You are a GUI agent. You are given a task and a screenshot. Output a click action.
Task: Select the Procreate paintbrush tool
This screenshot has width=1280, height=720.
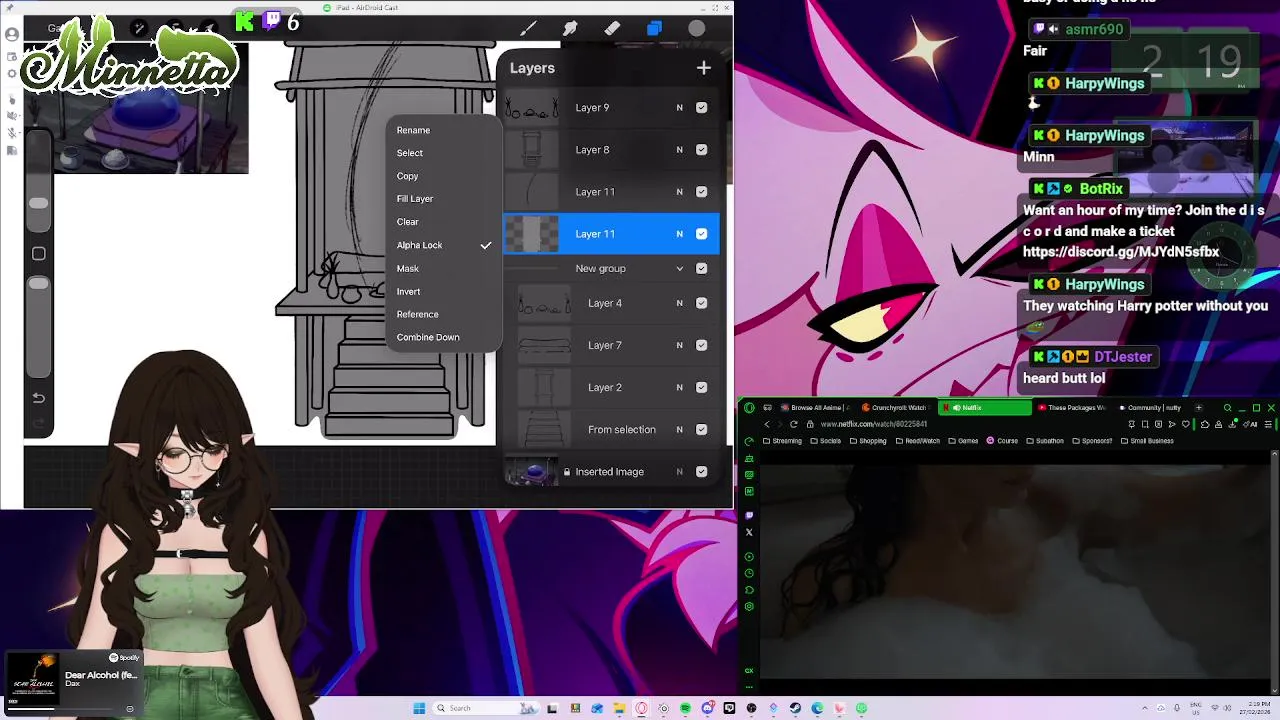pyautogui.click(x=528, y=28)
